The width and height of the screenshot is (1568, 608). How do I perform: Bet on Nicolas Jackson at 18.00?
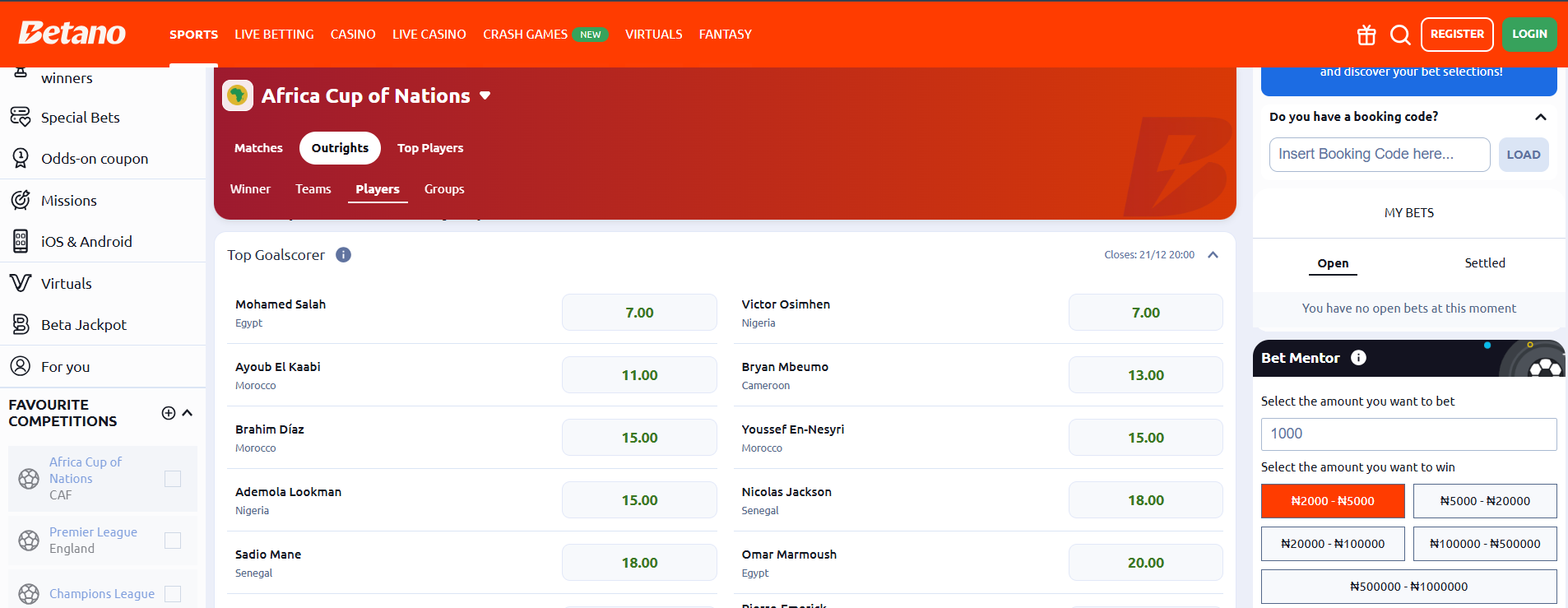tap(1145, 500)
